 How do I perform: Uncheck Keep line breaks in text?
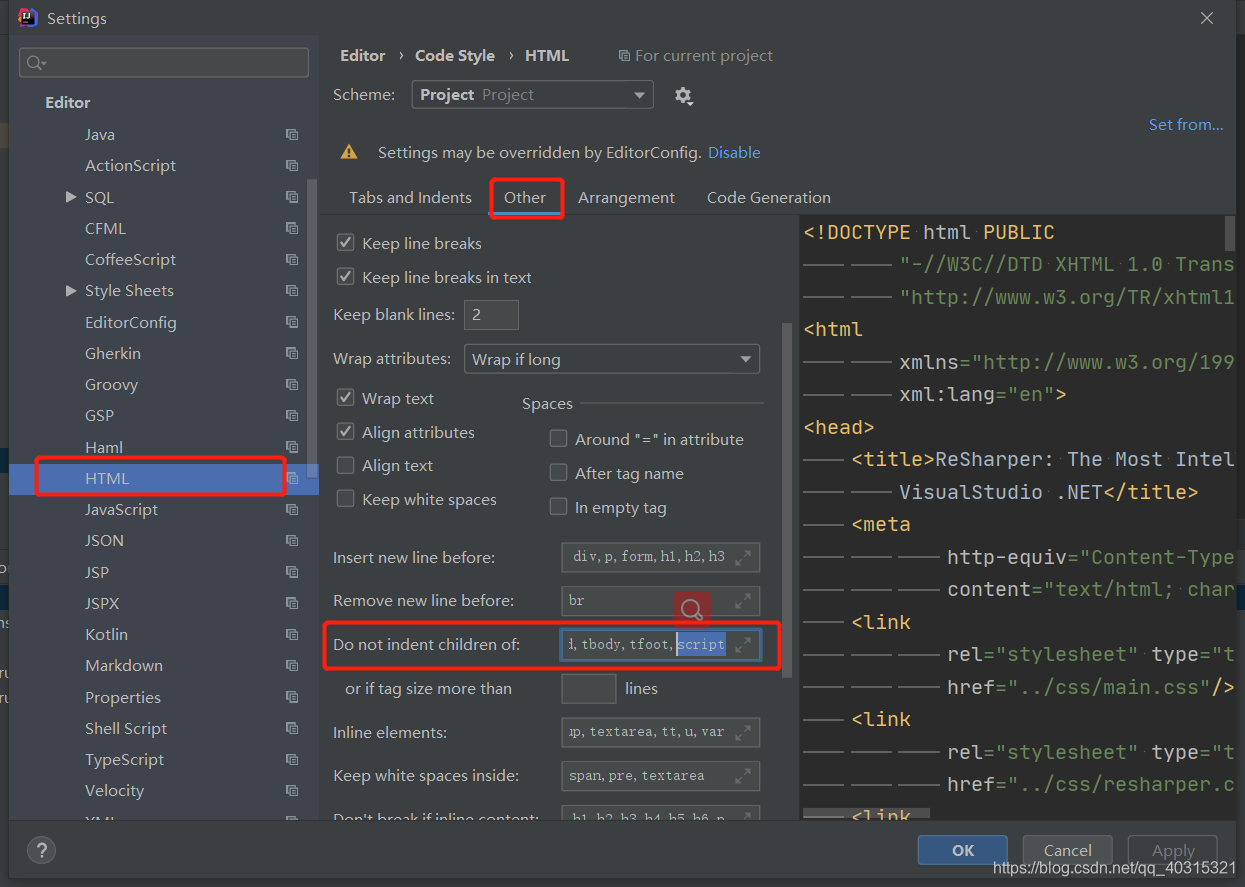point(345,277)
